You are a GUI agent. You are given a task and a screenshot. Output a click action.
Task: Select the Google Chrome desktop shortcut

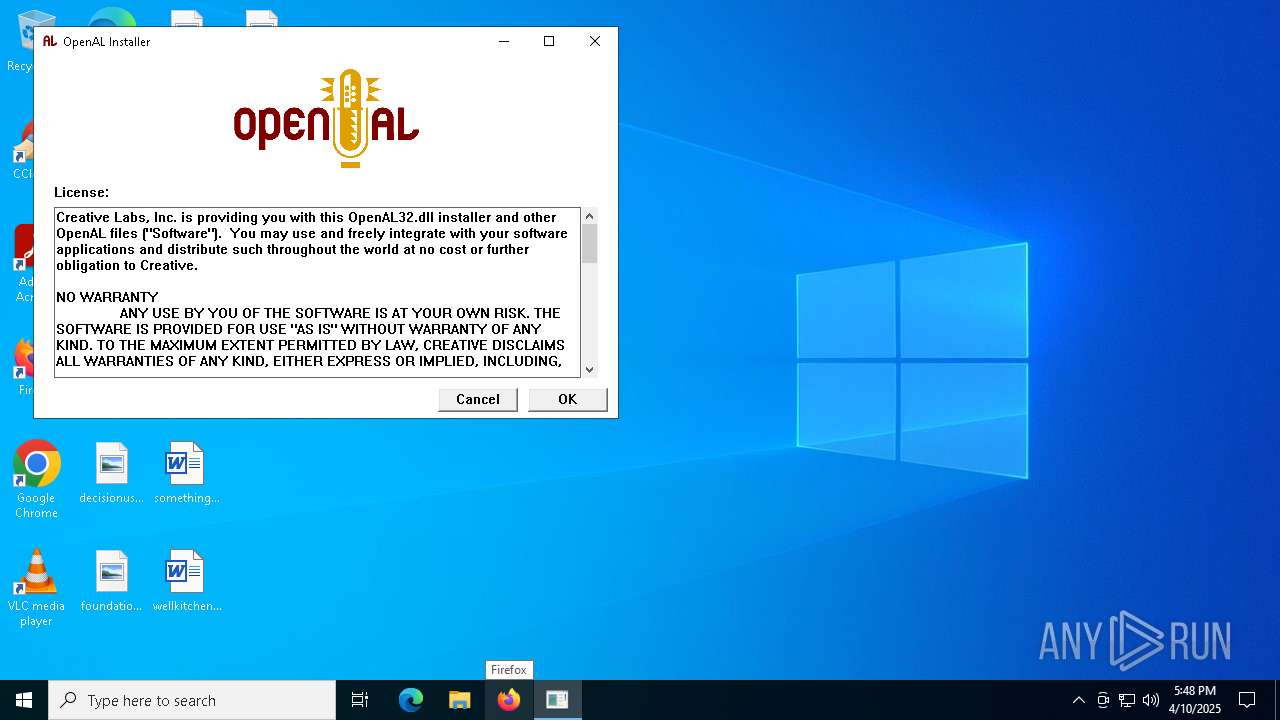pos(36,480)
